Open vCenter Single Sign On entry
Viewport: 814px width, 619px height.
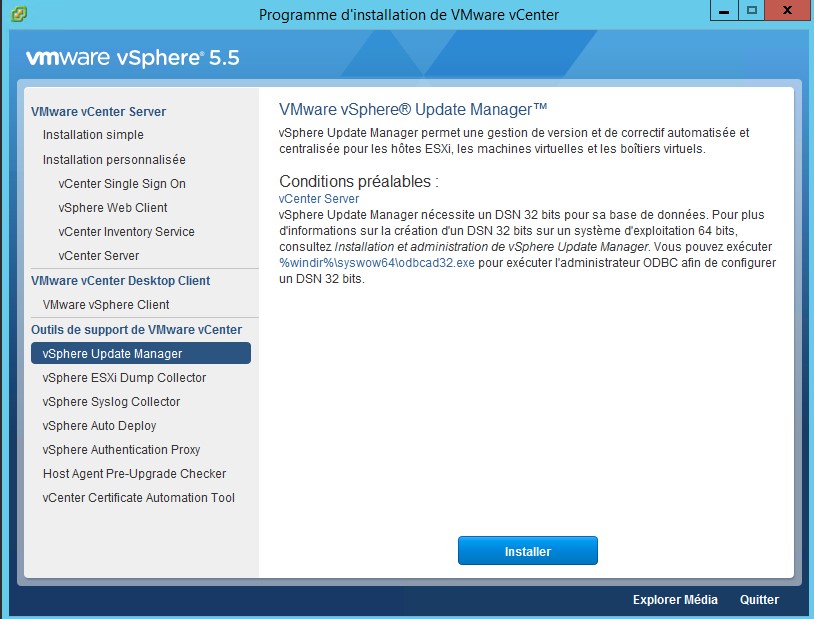coord(122,184)
